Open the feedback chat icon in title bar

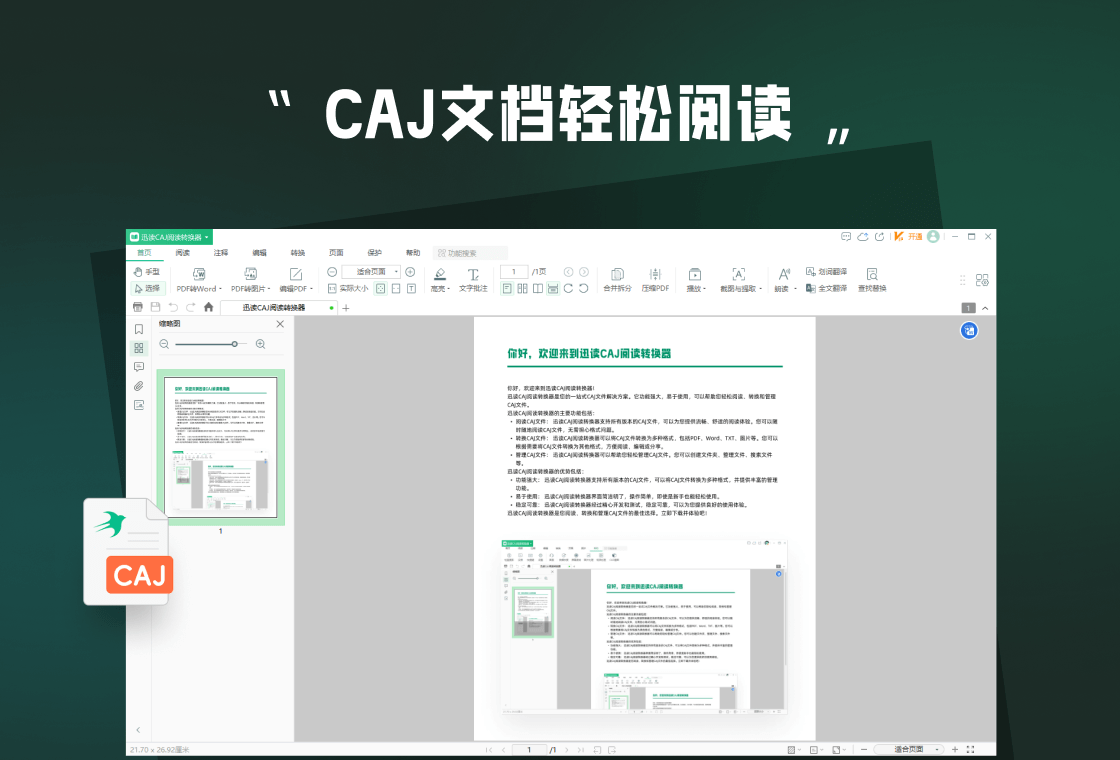846,236
